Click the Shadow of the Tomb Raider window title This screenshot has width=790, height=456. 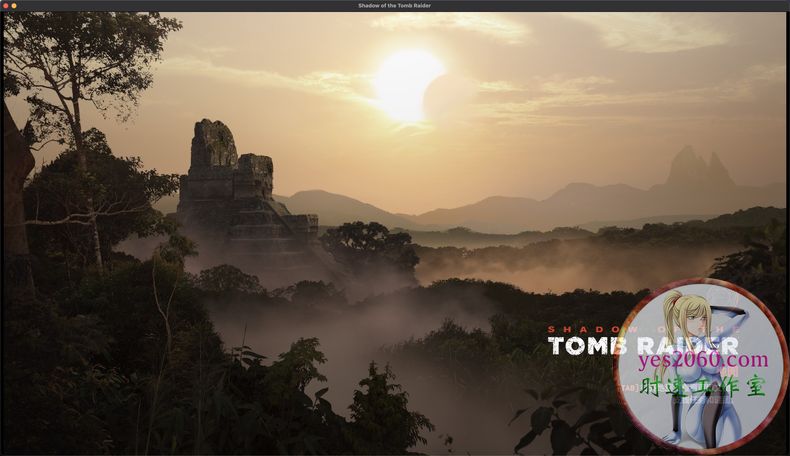click(x=394, y=6)
